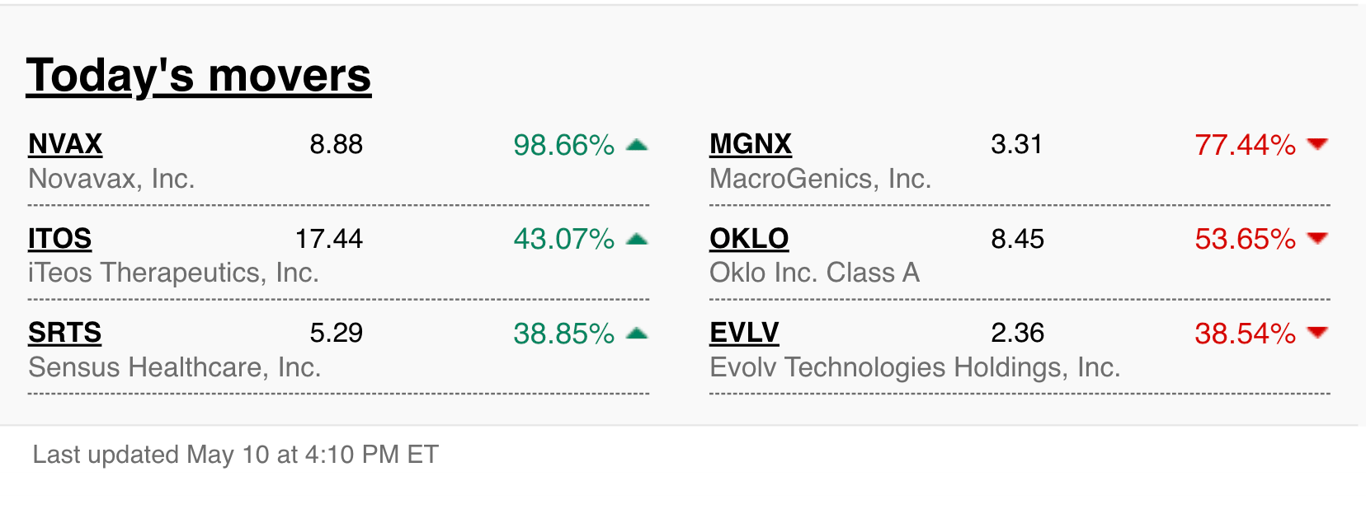Open the MGNX ticker link

(x=750, y=145)
